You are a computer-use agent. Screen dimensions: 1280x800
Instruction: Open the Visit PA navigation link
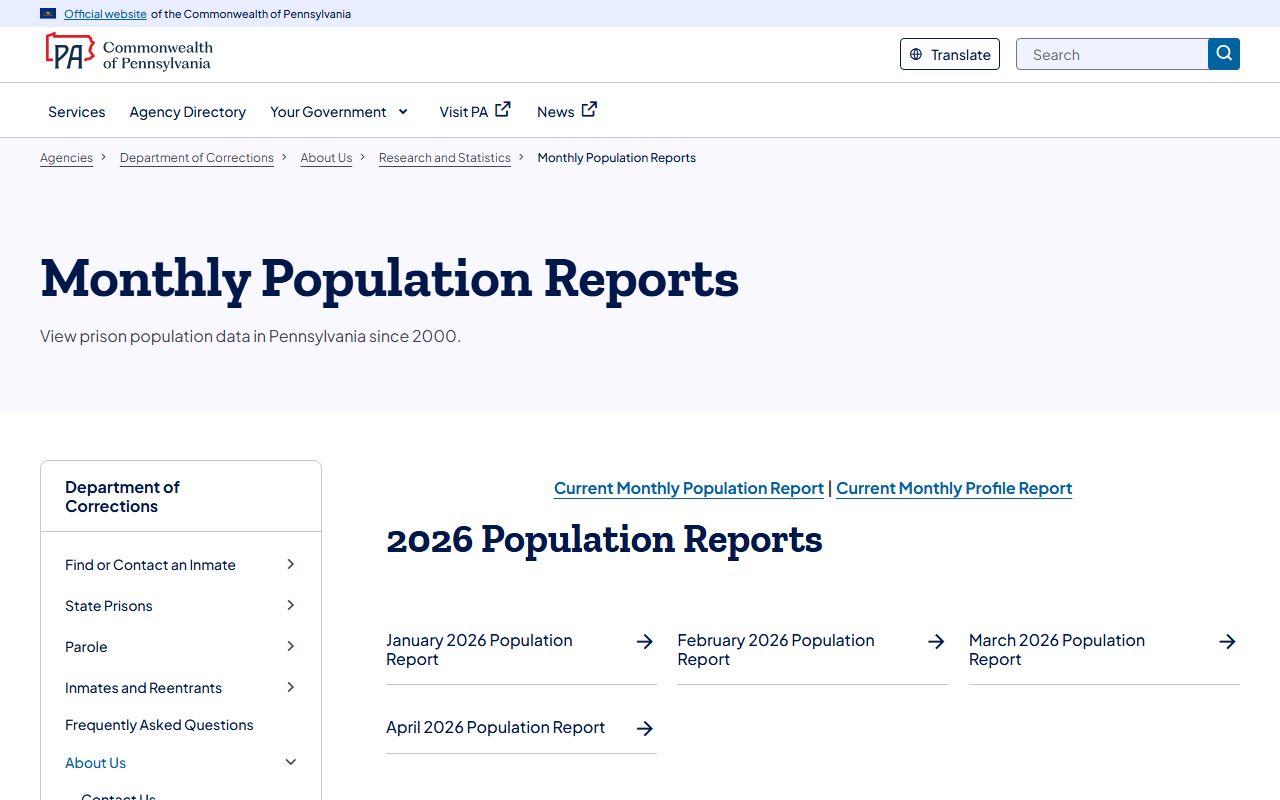pos(464,112)
